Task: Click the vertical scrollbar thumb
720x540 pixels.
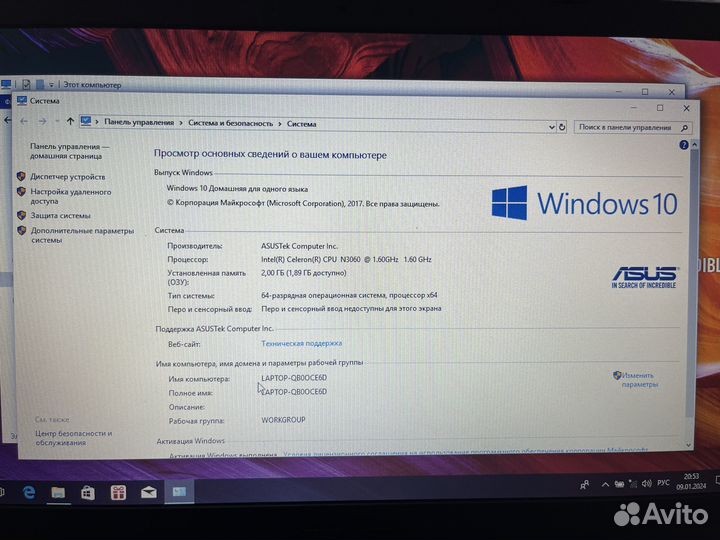Action: [692, 282]
